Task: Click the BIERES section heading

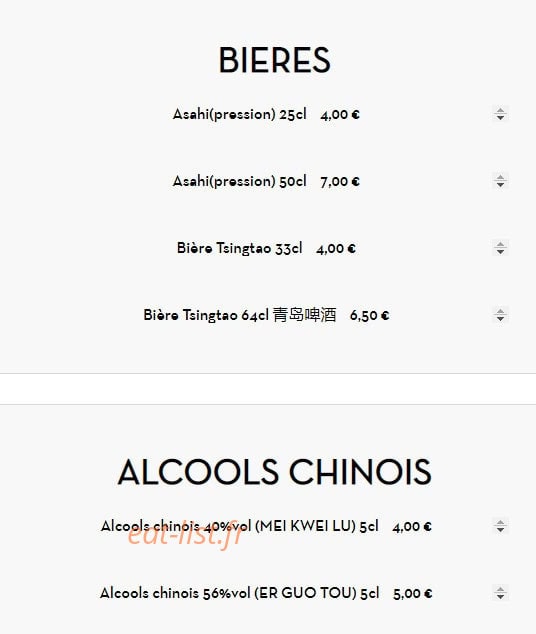Action: pos(274,60)
